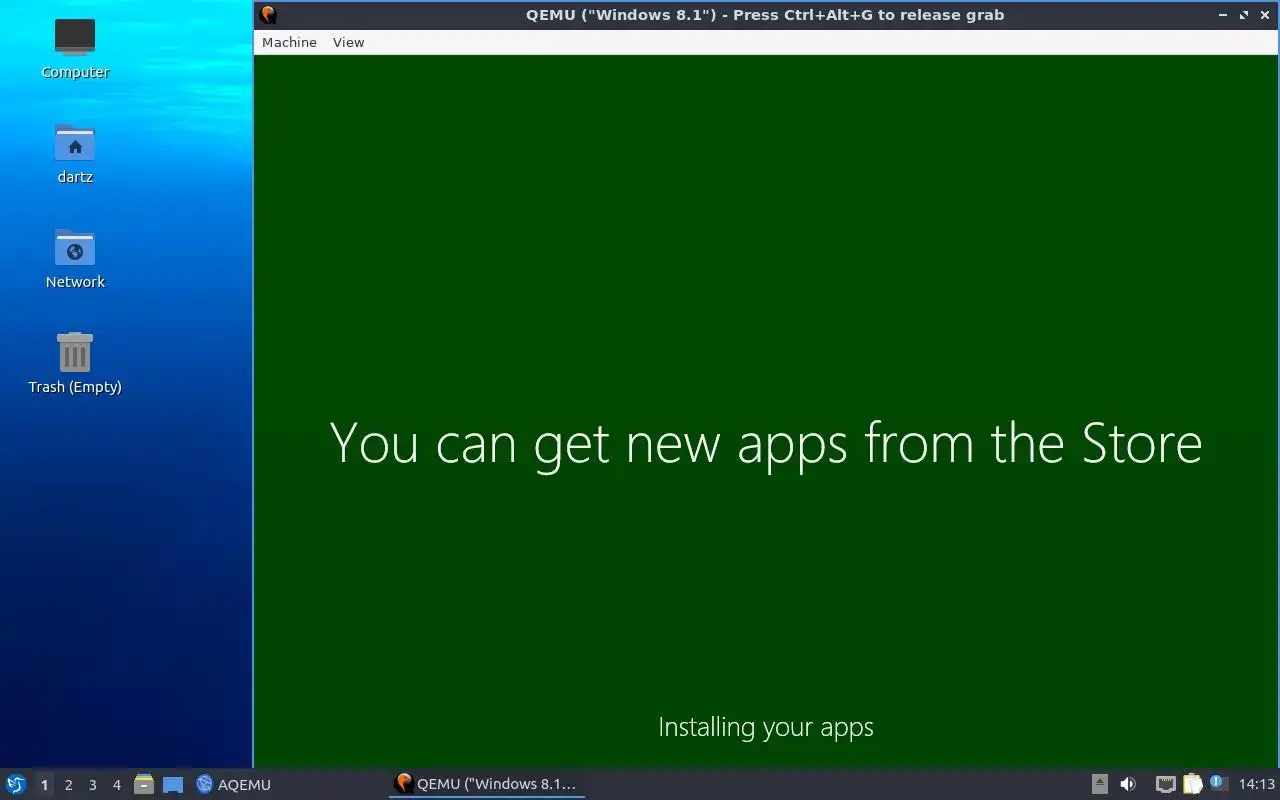Open the wired network tray icon
Viewport: 1280px width, 800px height.
[x=1166, y=784]
